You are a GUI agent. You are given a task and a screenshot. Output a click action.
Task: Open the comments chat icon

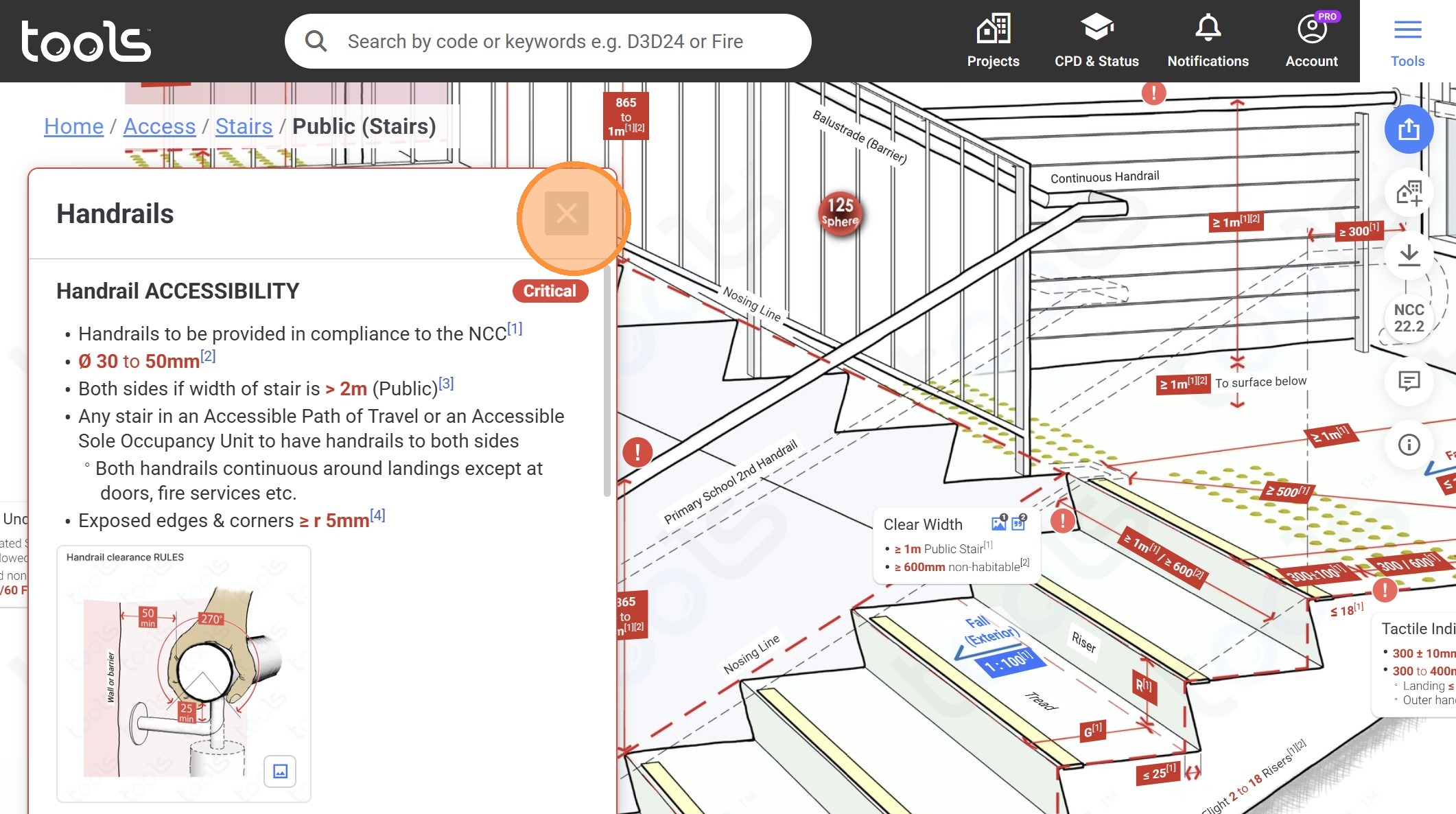1409,381
